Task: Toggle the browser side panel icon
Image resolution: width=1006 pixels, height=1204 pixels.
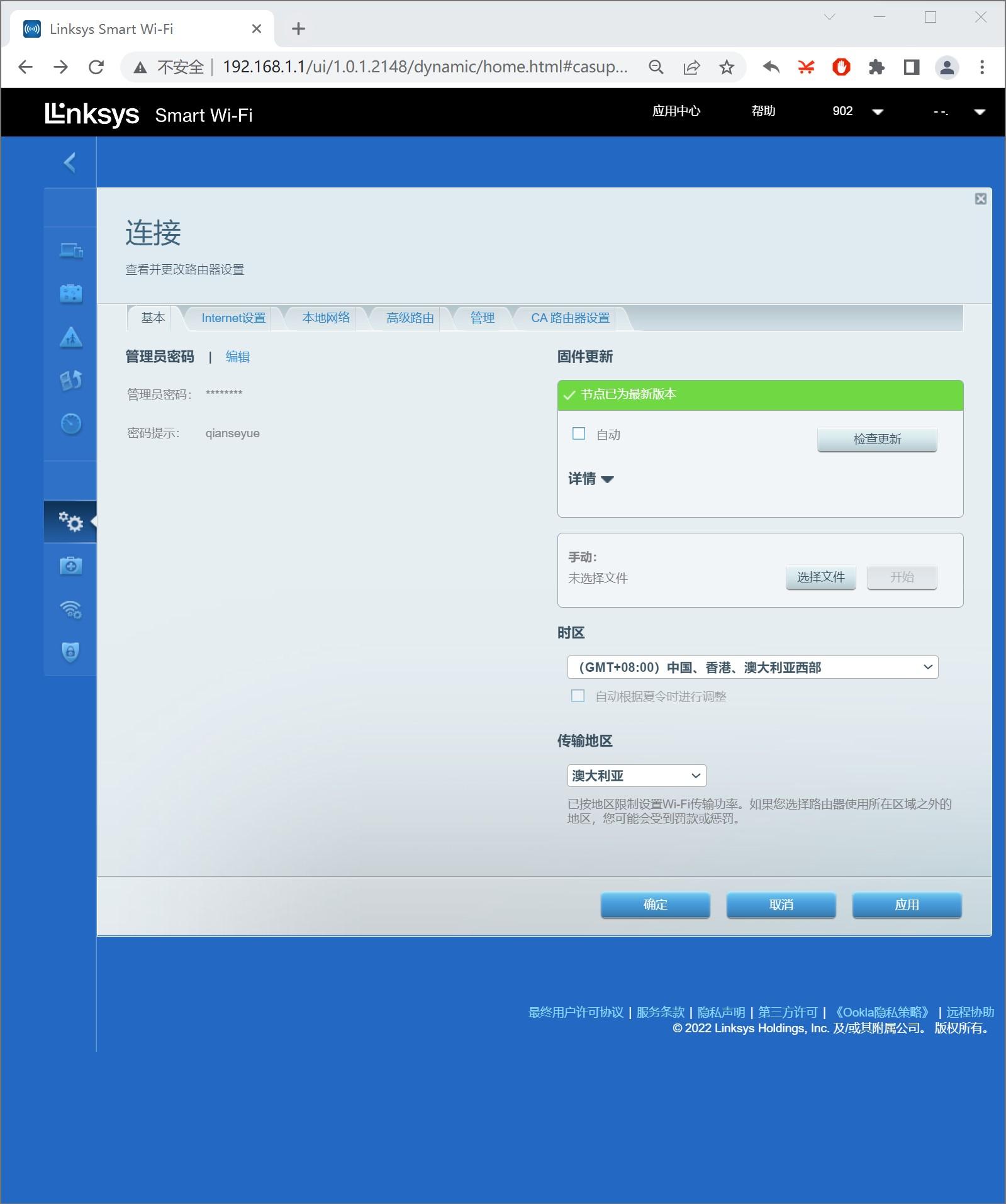Action: click(x=912, y=67)
